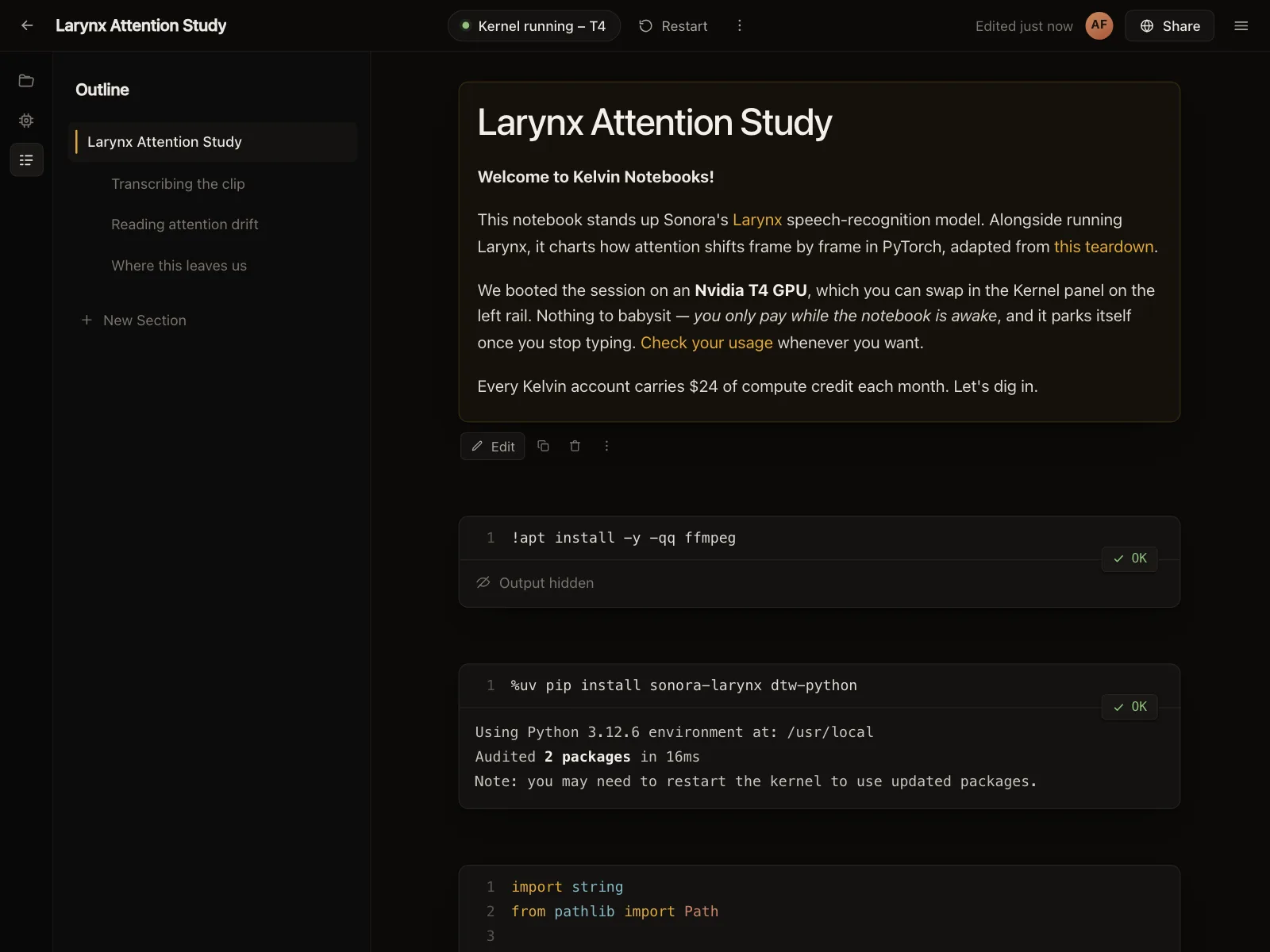This screenshot has width=1270, height=952.
Task: Click the uv pip install code line
Action: click(x=684, y=685)
